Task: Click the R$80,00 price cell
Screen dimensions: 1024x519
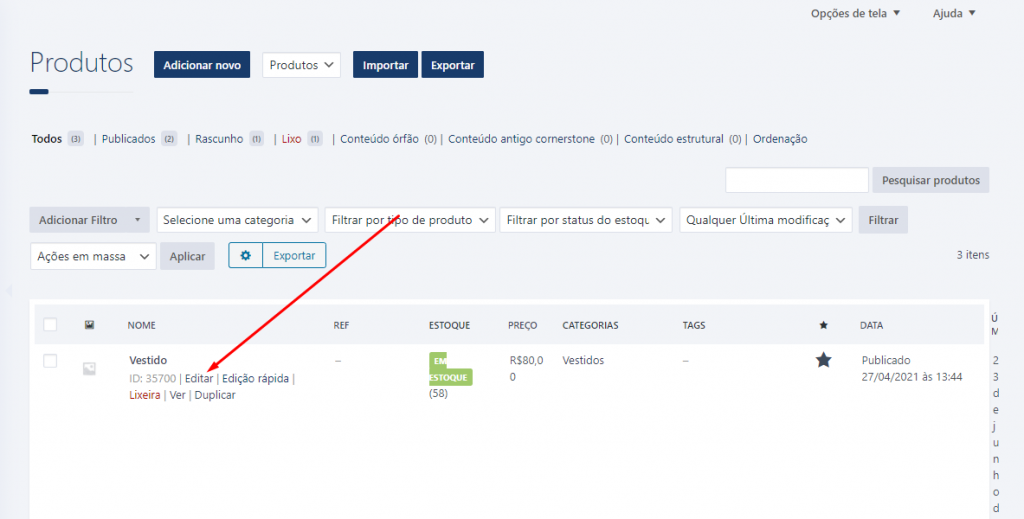Action: (x=526, y=368)
